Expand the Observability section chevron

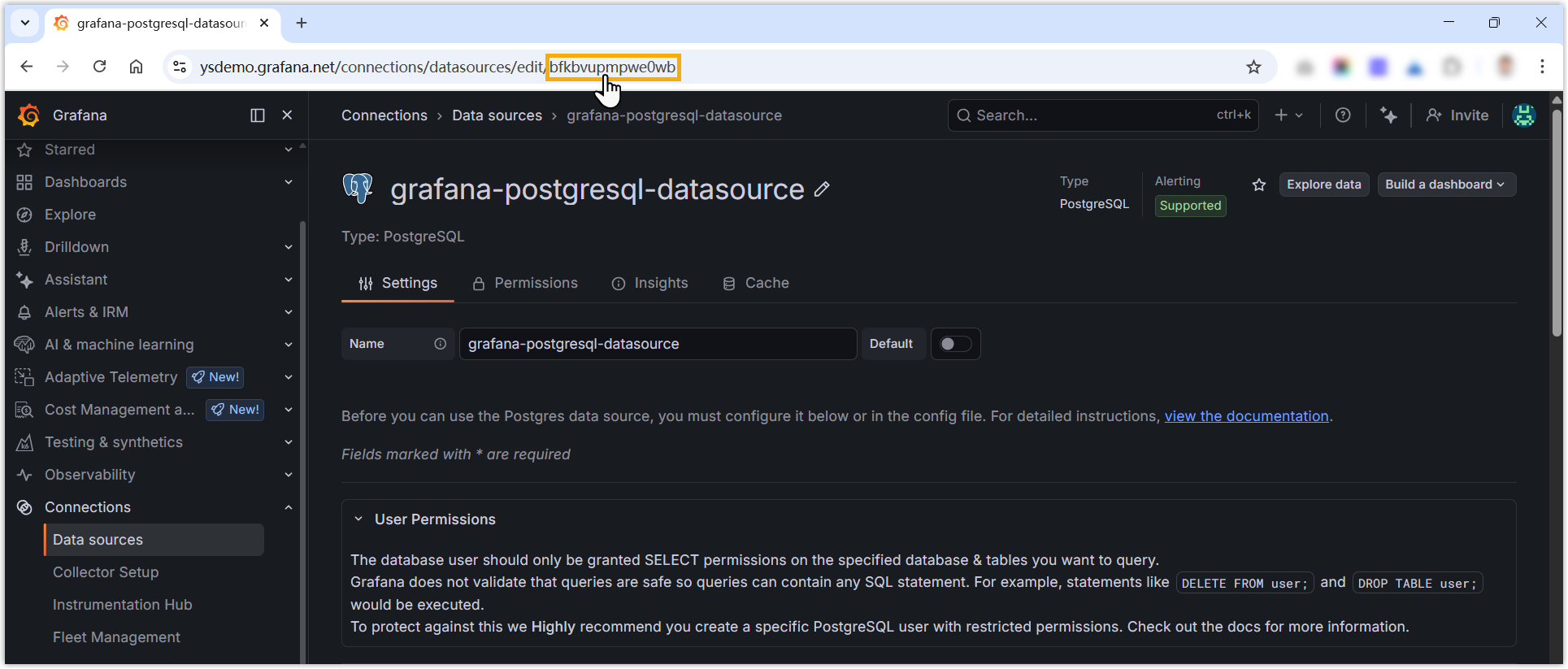tap(289, 475)
